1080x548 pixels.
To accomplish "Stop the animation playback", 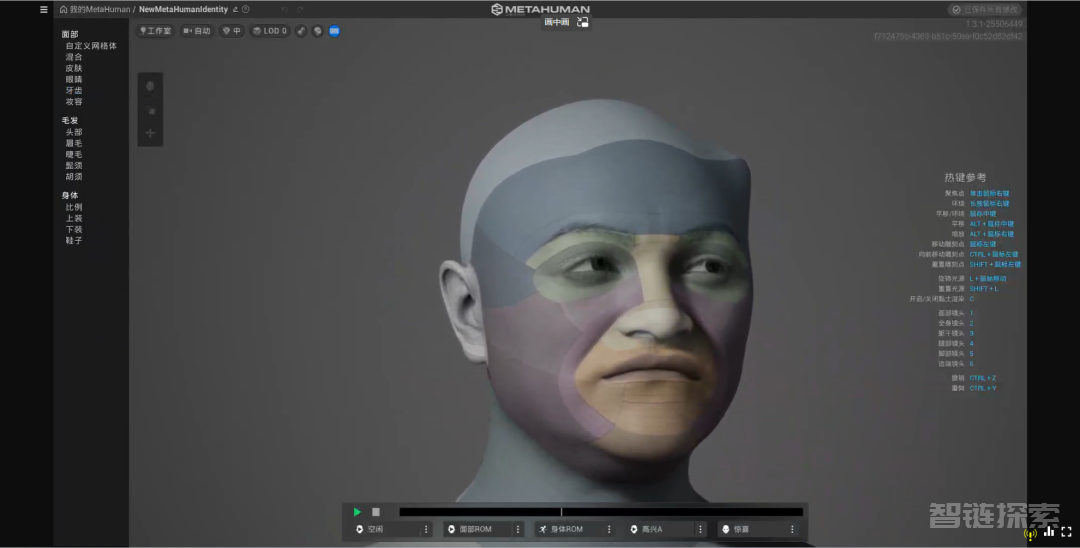I will (376, 512).
